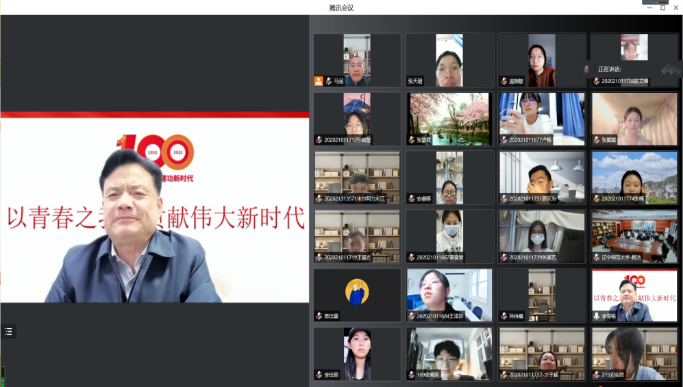Click the muted mic icon on the blue sky background tile
Viewport: 683px width, 387px height.
(597, 199)
